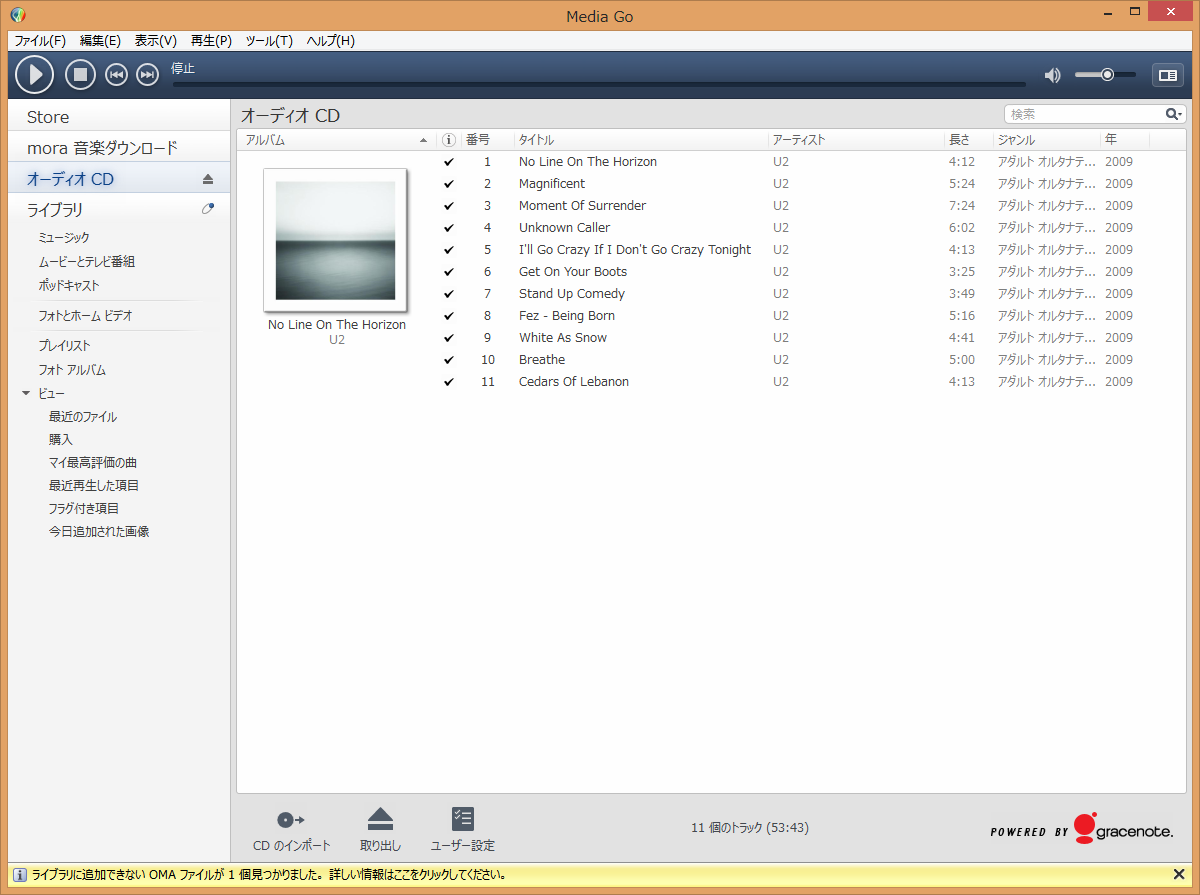This screenshot has width=1200, height=895.
Task: Select the album cover thumbnail
Action: [x=335, y=240]
